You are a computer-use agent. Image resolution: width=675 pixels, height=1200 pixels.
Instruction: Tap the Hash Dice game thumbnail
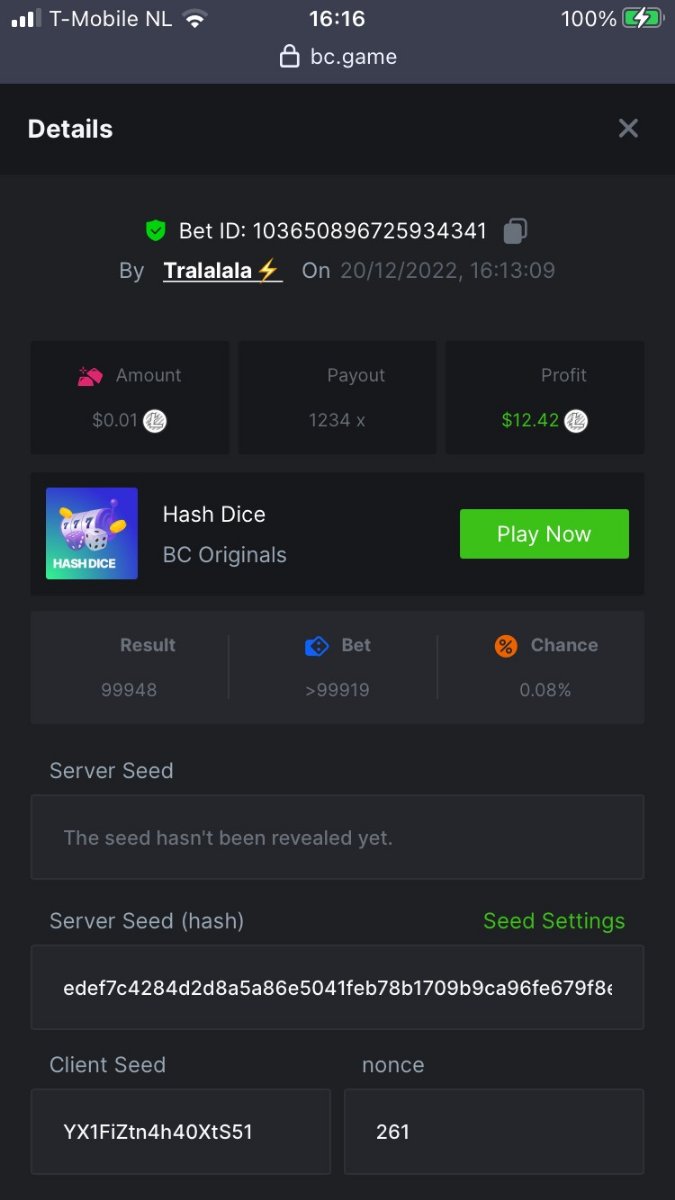click(92, 534)
